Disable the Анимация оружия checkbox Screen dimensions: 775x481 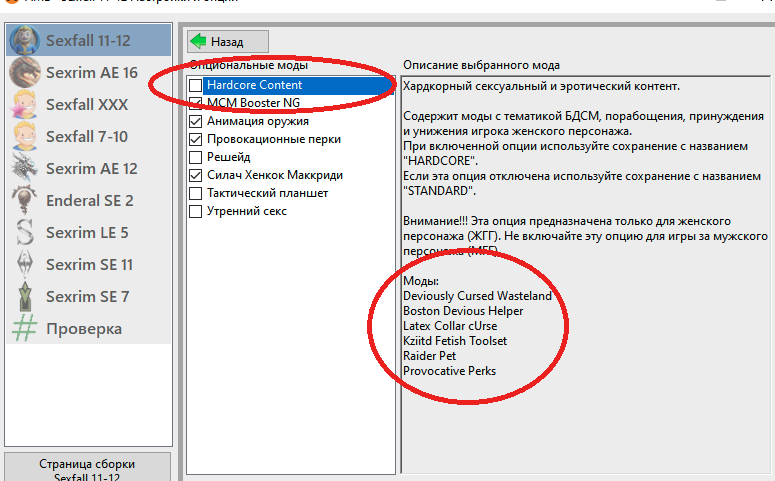pos(196,122)
